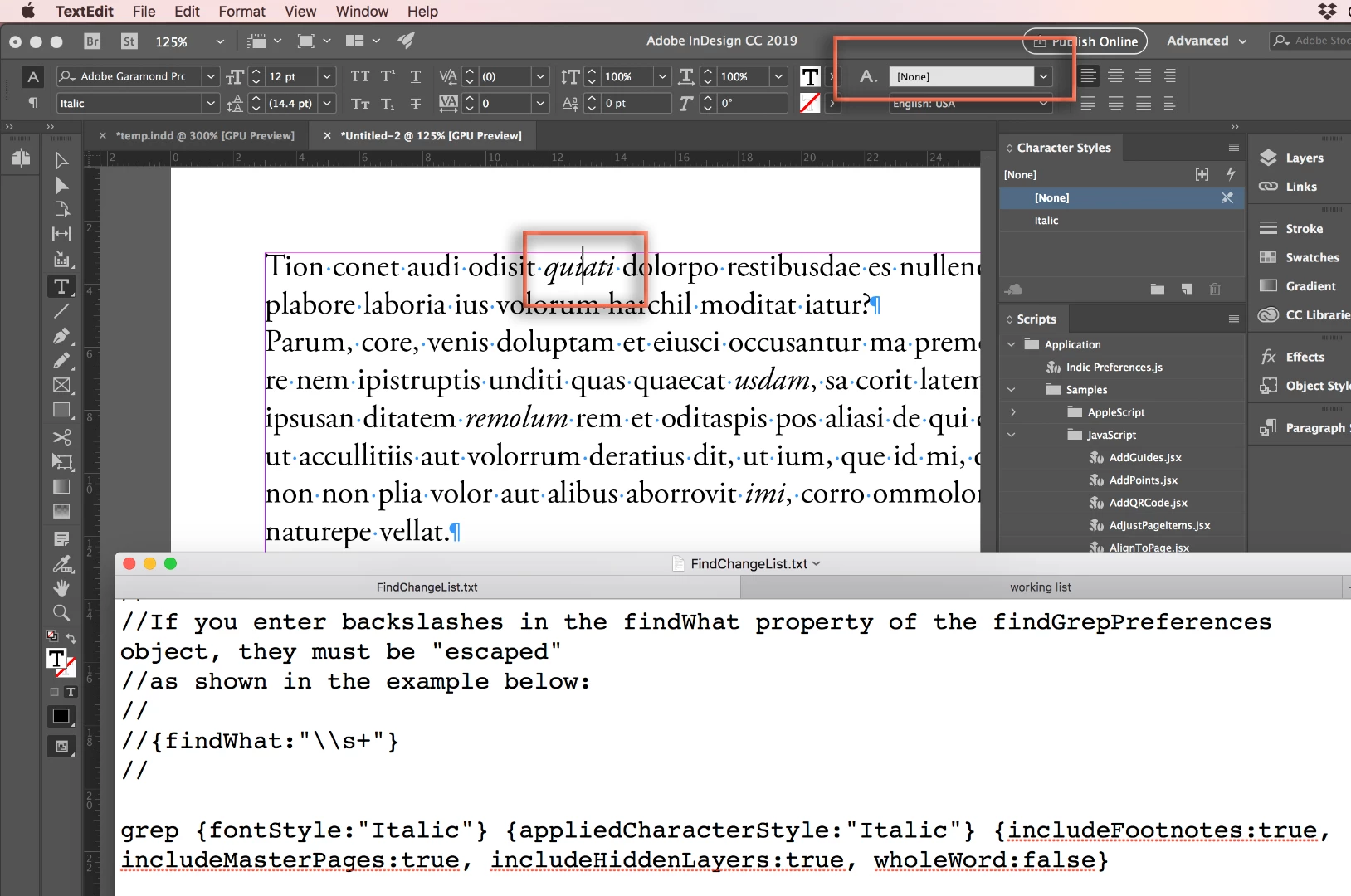Switch to the temp.indd document tab
Screen dimensions: 1351x896
click(205, 135)
